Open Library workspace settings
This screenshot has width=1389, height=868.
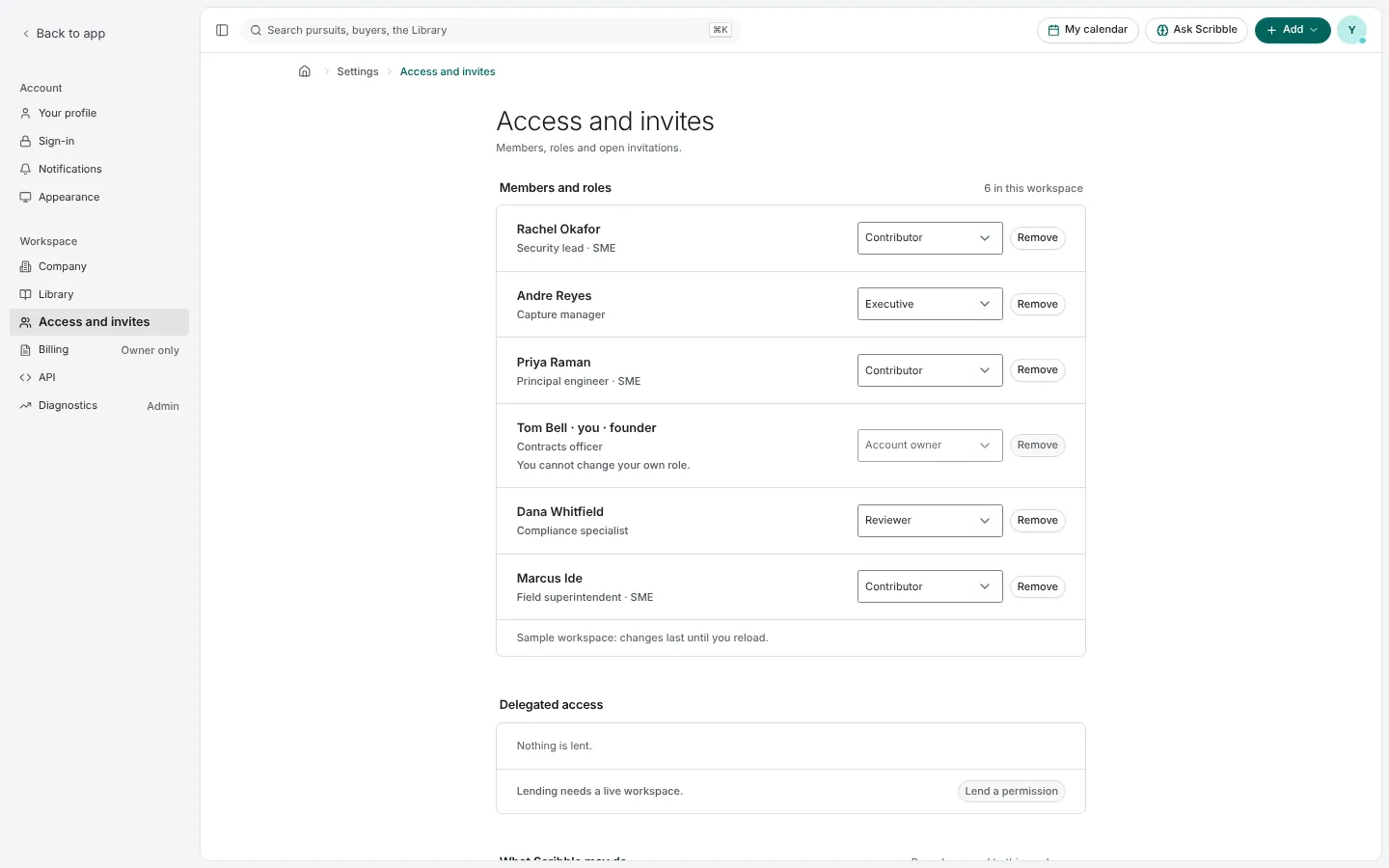pos(99,294)
